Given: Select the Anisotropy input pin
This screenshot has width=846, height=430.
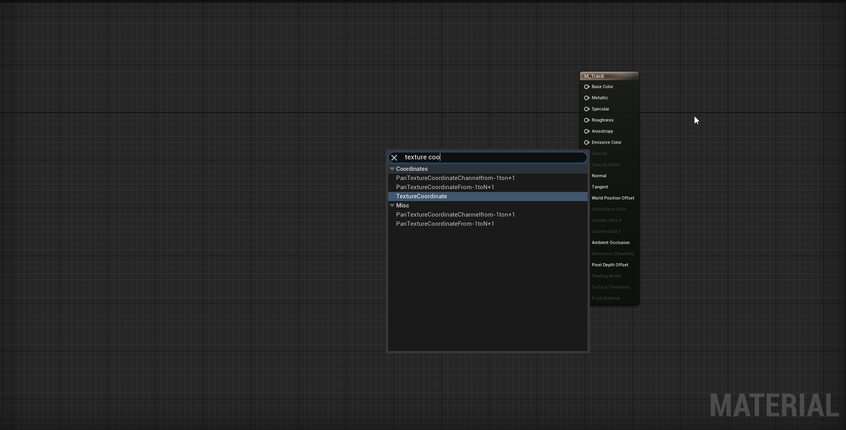Looking at the screenshot, I should tap(587, 131).
